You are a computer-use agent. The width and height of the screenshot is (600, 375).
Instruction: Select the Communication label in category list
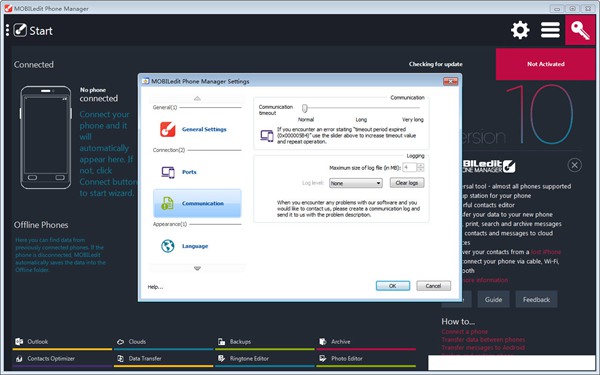point(202,203)
